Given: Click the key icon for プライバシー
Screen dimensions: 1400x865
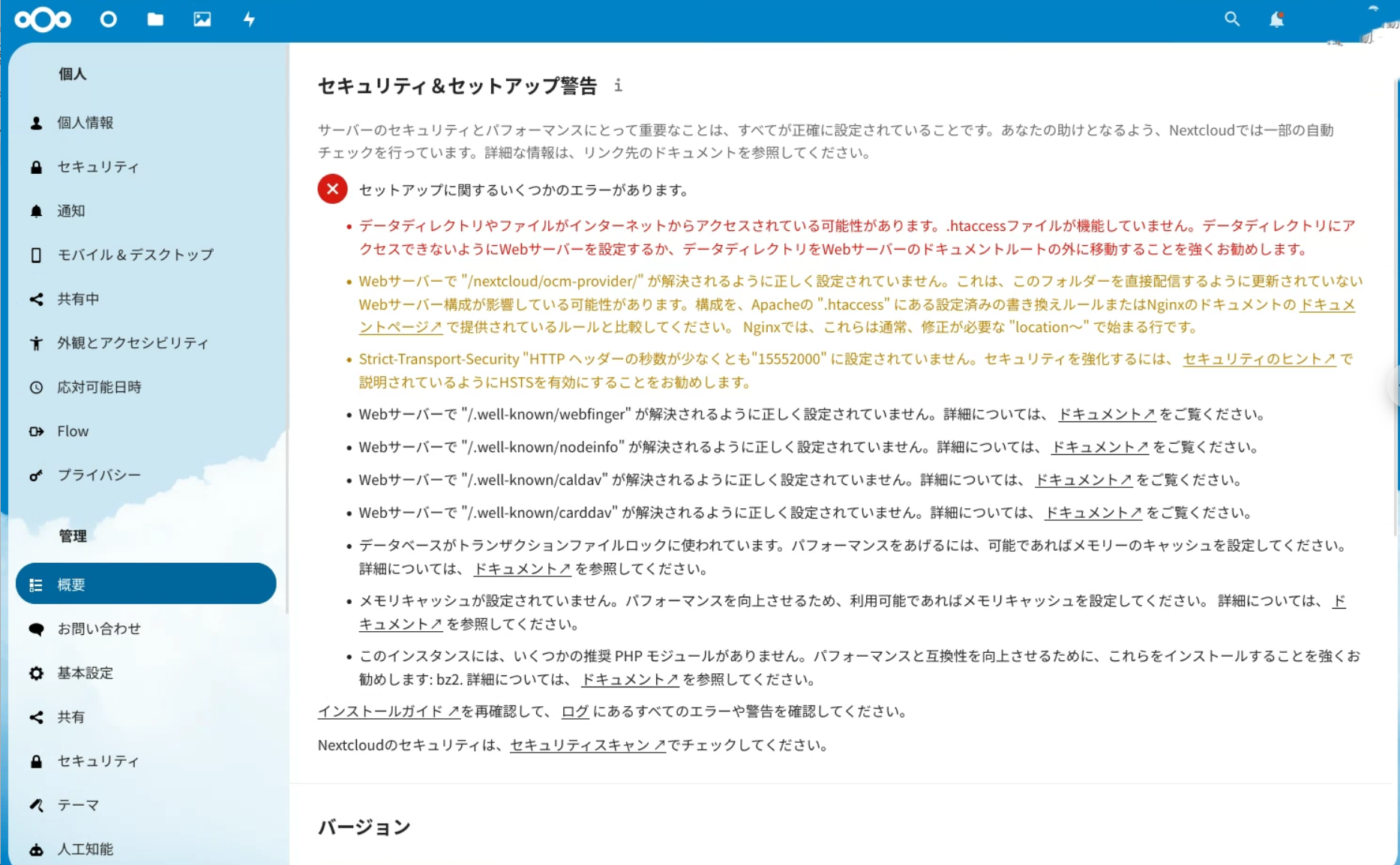Looking at the screenshot, I should click(x=36, y=476).
